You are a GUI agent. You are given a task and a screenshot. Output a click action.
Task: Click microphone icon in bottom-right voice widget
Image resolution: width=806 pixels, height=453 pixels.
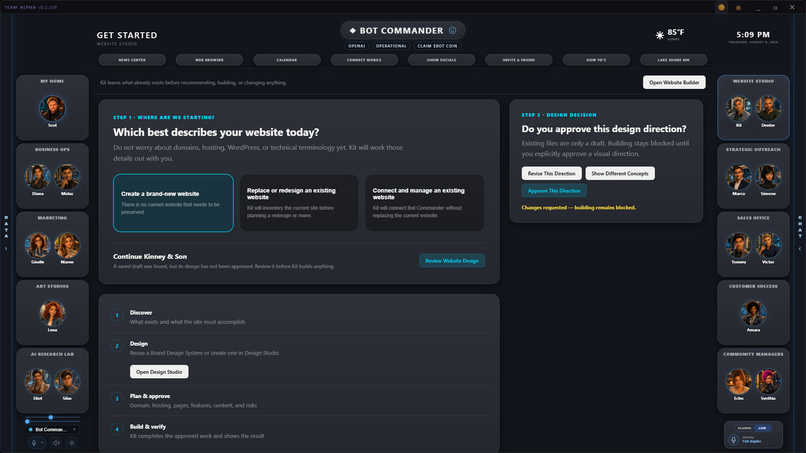[x=734, y=440]
